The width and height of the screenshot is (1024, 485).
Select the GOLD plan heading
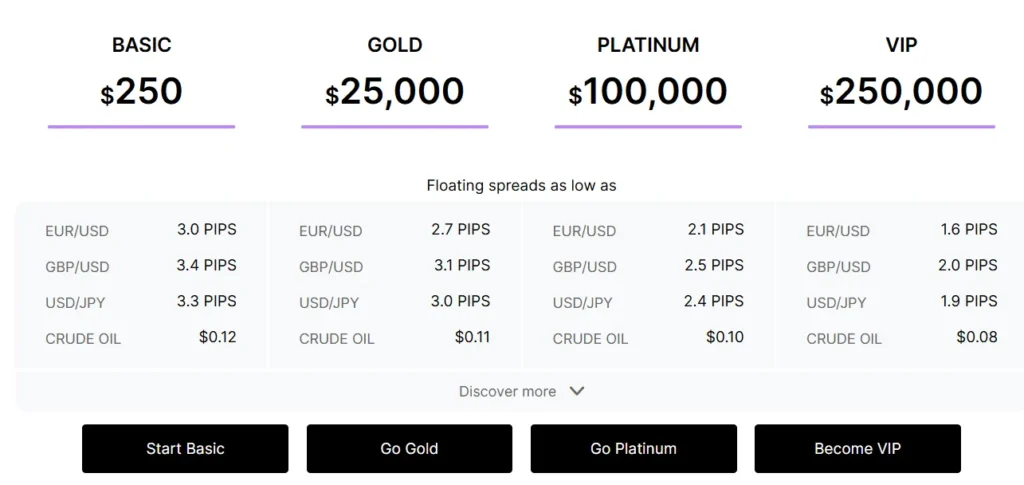tap(395, 45)
